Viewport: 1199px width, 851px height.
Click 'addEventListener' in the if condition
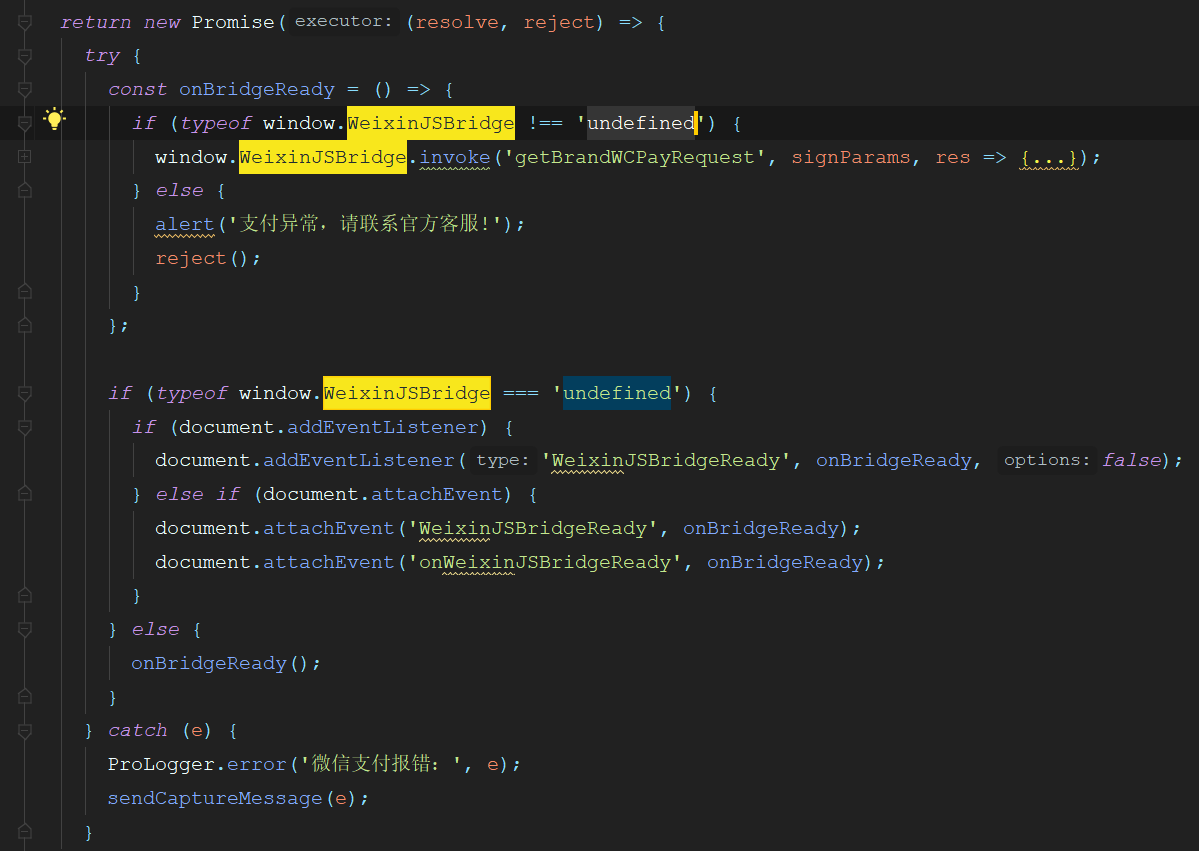[x=382, y=427]
